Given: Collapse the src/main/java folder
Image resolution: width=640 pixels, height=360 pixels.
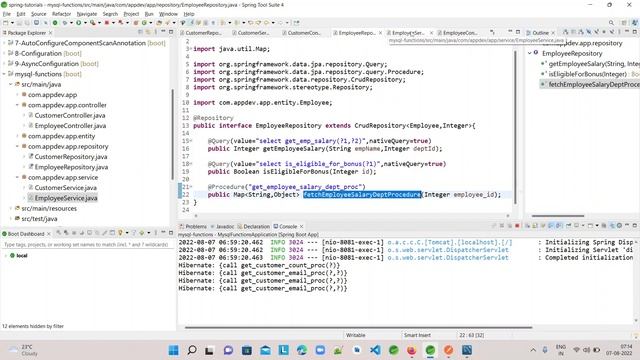Looking at the screenshot, I should pos(11,84).
